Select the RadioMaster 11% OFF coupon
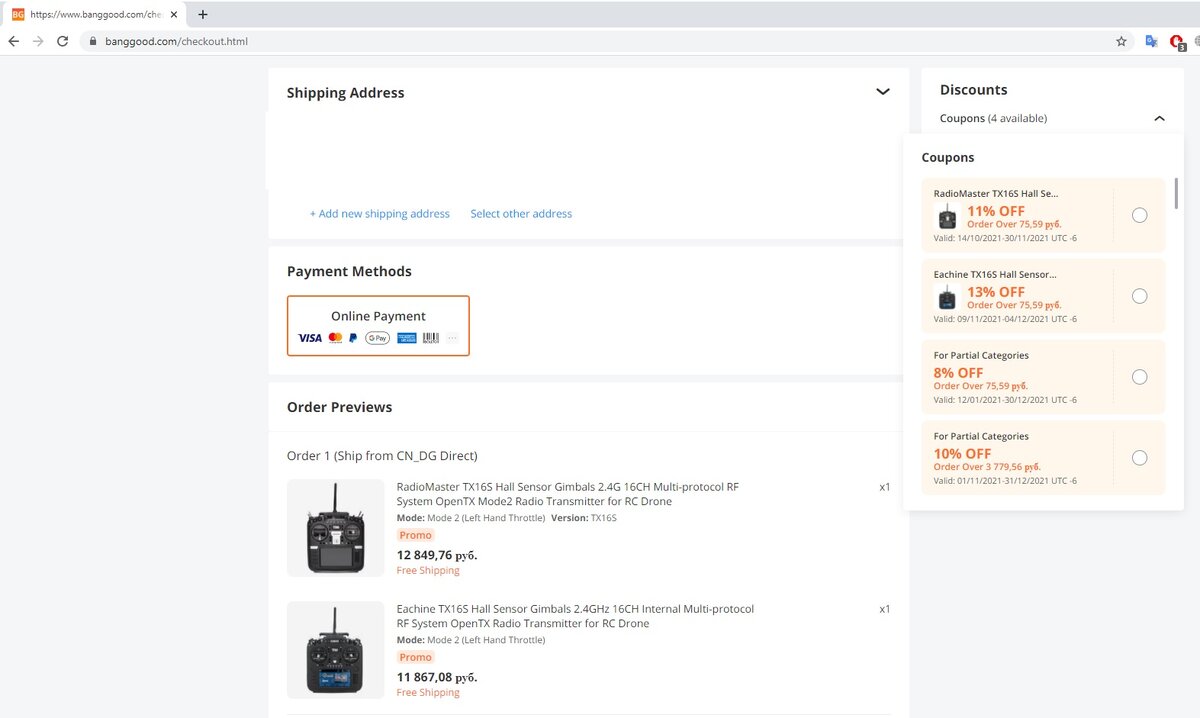1200x718 pixels. click(x=1139, y=215)
